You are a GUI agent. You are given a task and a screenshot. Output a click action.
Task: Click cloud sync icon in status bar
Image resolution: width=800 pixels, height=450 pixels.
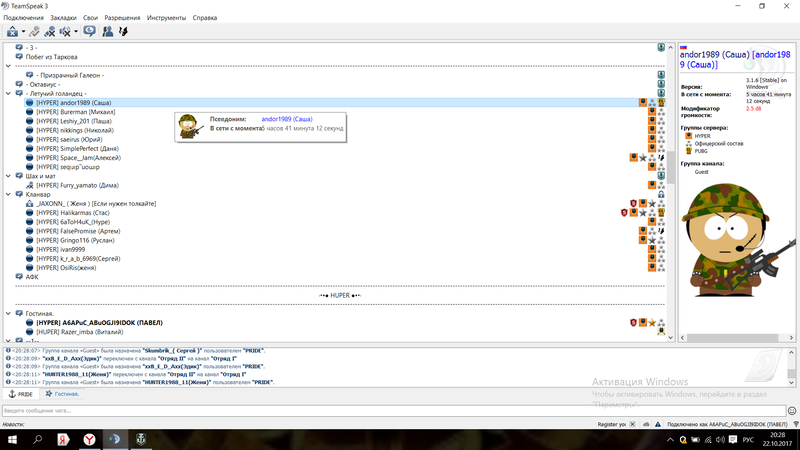[x=646, y=424]
